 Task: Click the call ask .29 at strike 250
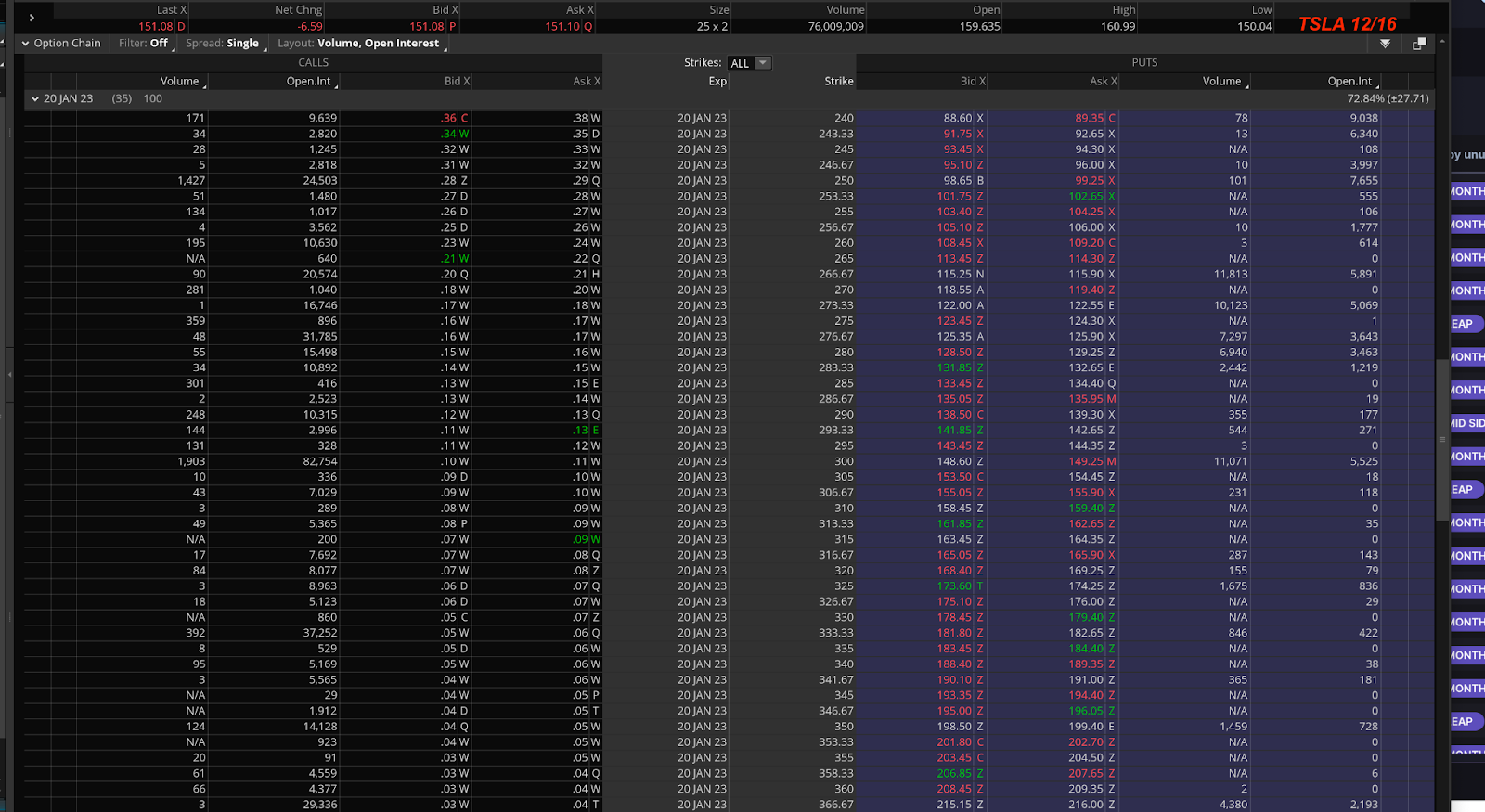tap(580, 181)
